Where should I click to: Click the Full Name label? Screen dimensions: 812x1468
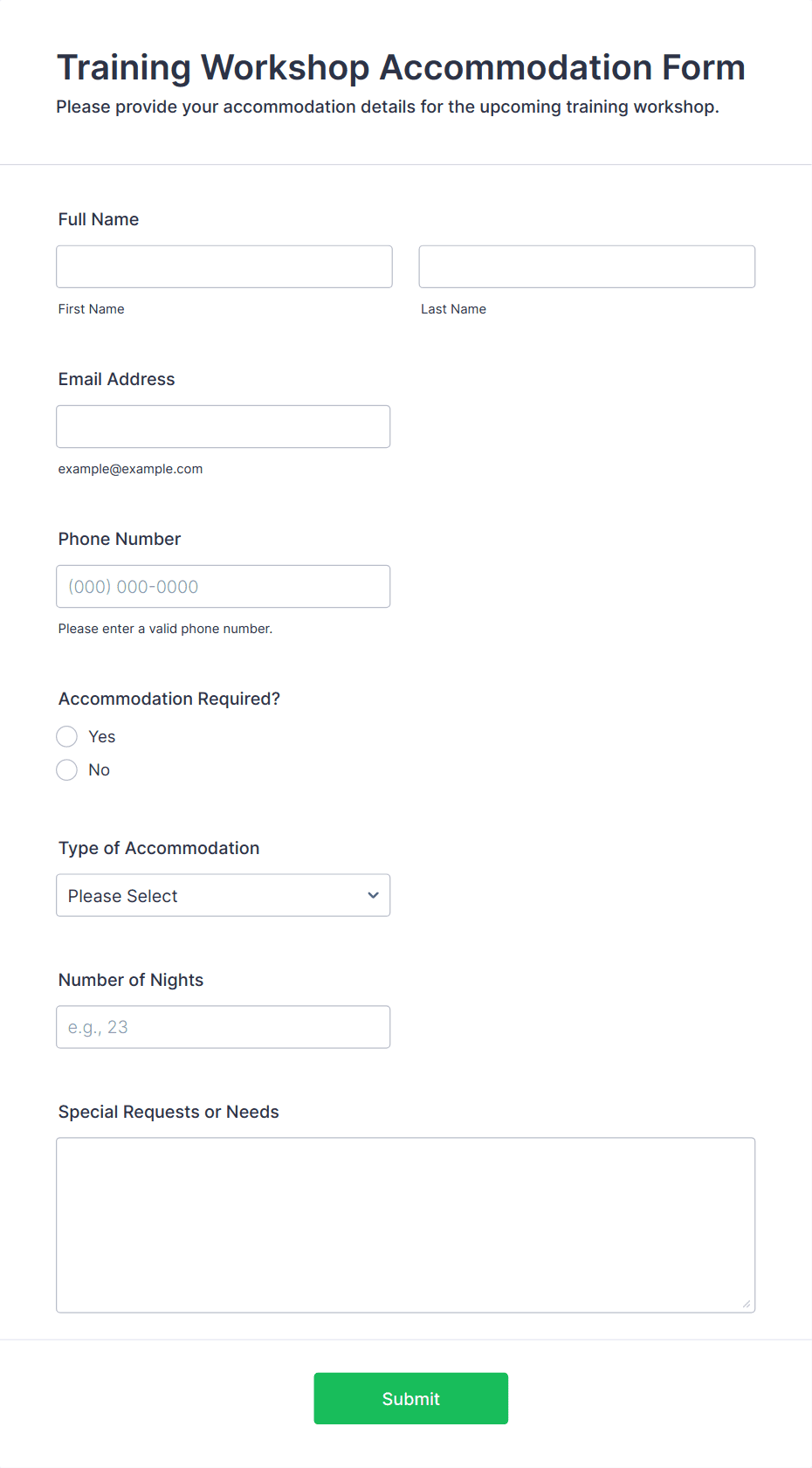click(99, 219)
